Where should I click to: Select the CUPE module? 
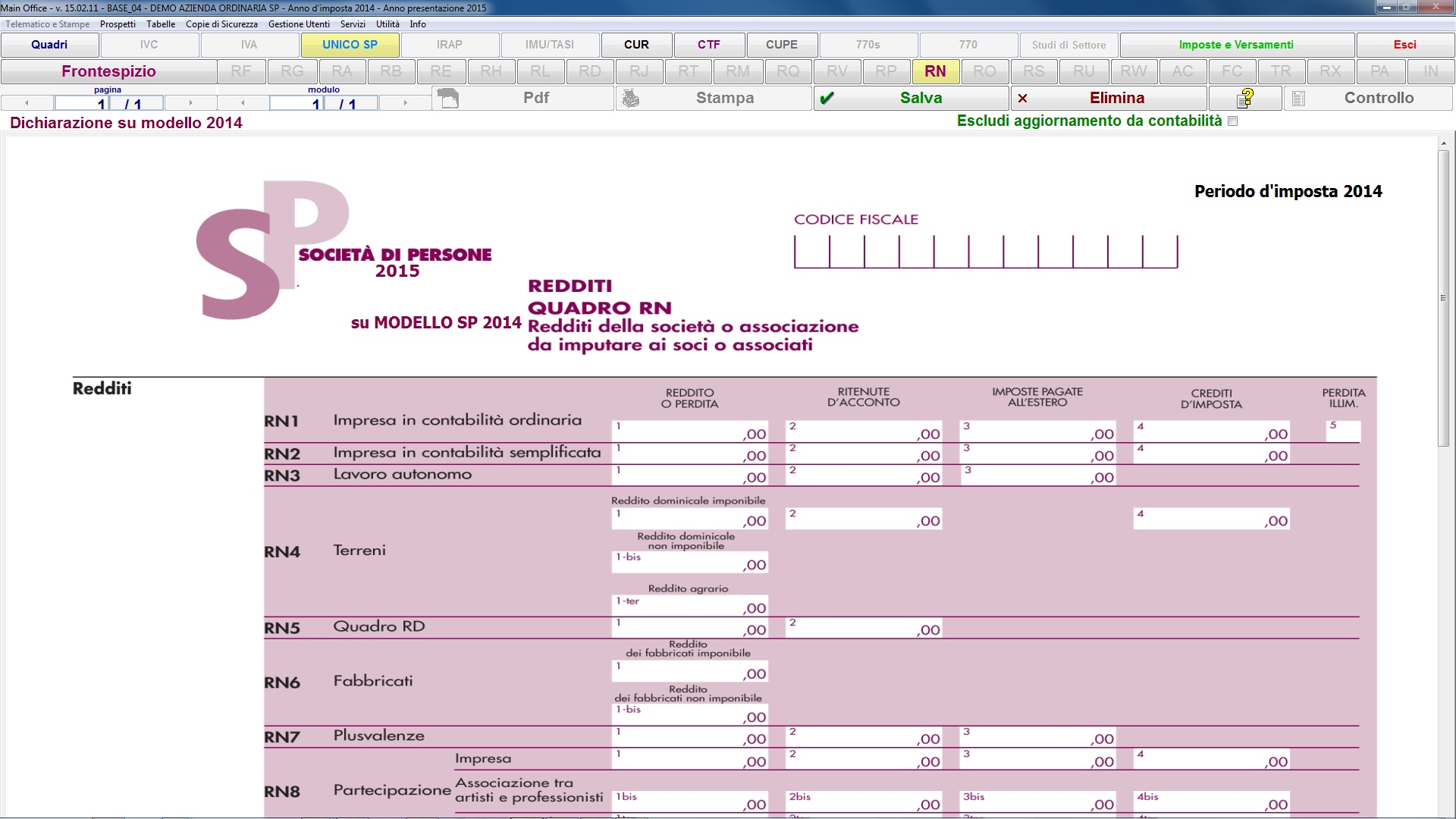coord(782,45)
